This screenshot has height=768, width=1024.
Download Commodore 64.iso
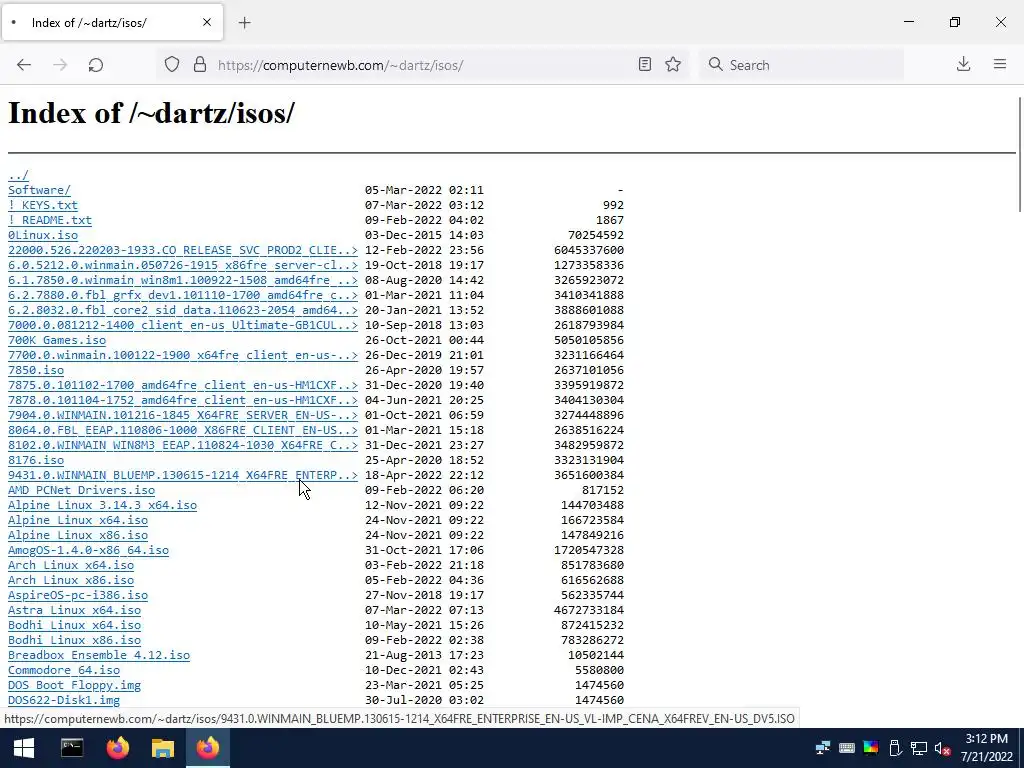click(64, 671)
